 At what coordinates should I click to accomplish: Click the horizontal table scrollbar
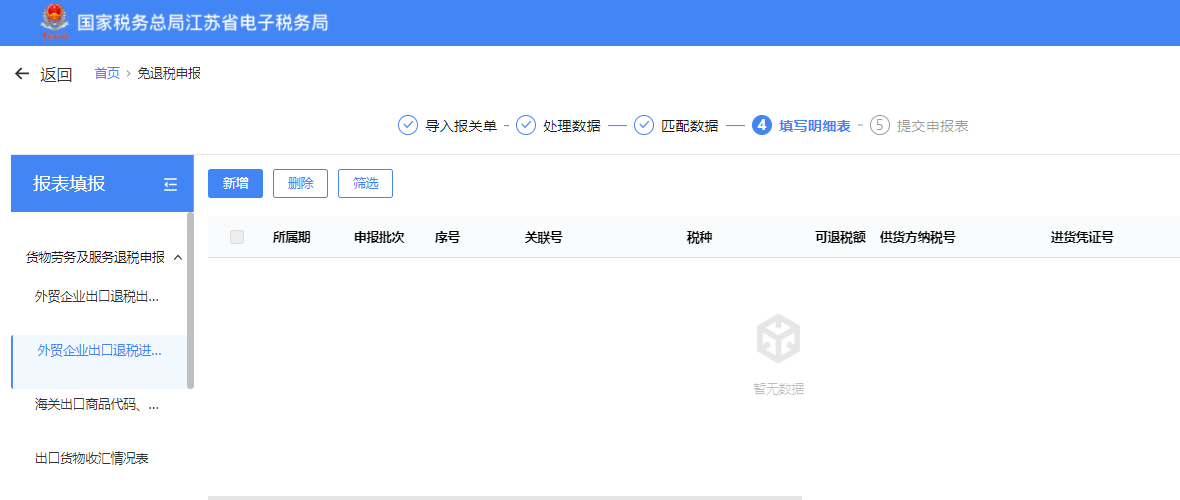pos(504,497)
